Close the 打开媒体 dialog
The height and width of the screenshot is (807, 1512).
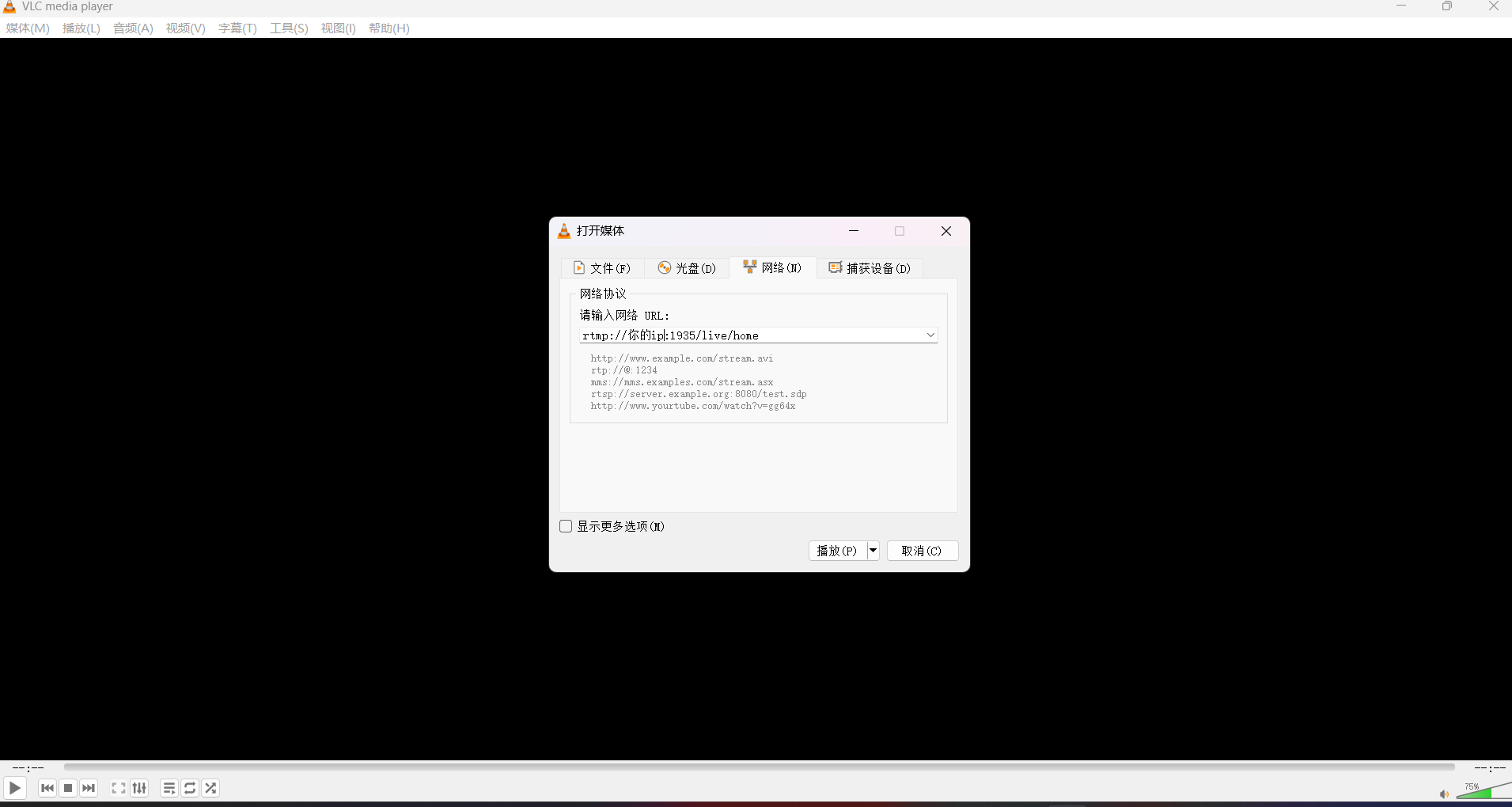pos(946,231)
